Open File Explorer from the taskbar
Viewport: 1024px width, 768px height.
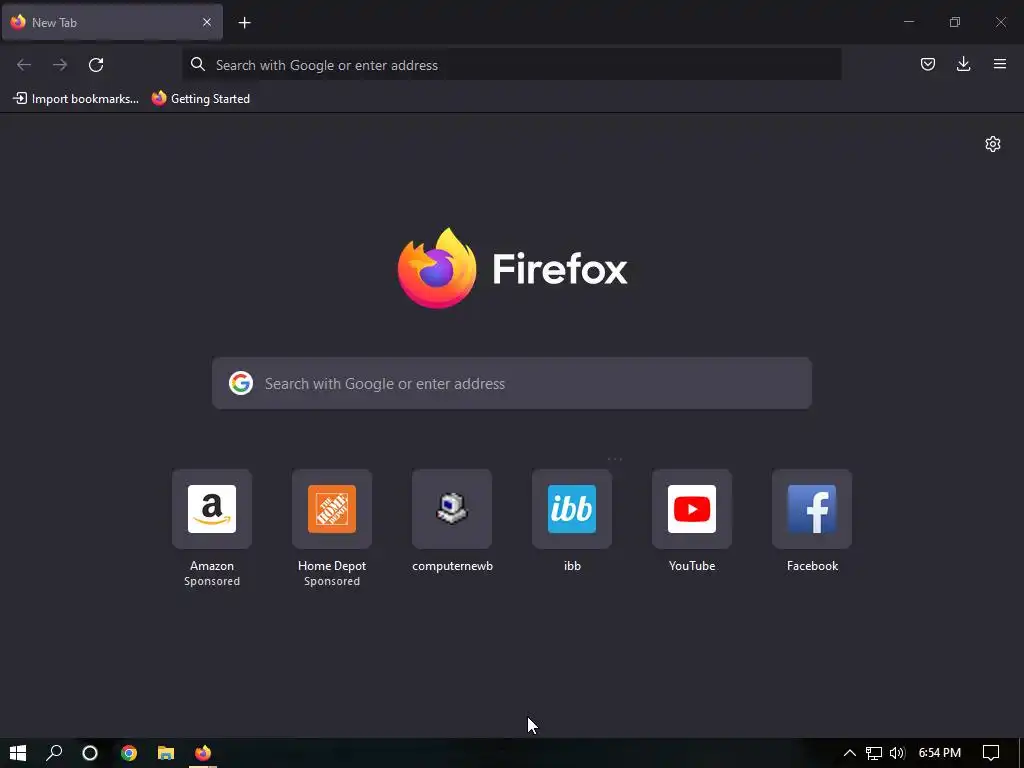tap(166, 753)
